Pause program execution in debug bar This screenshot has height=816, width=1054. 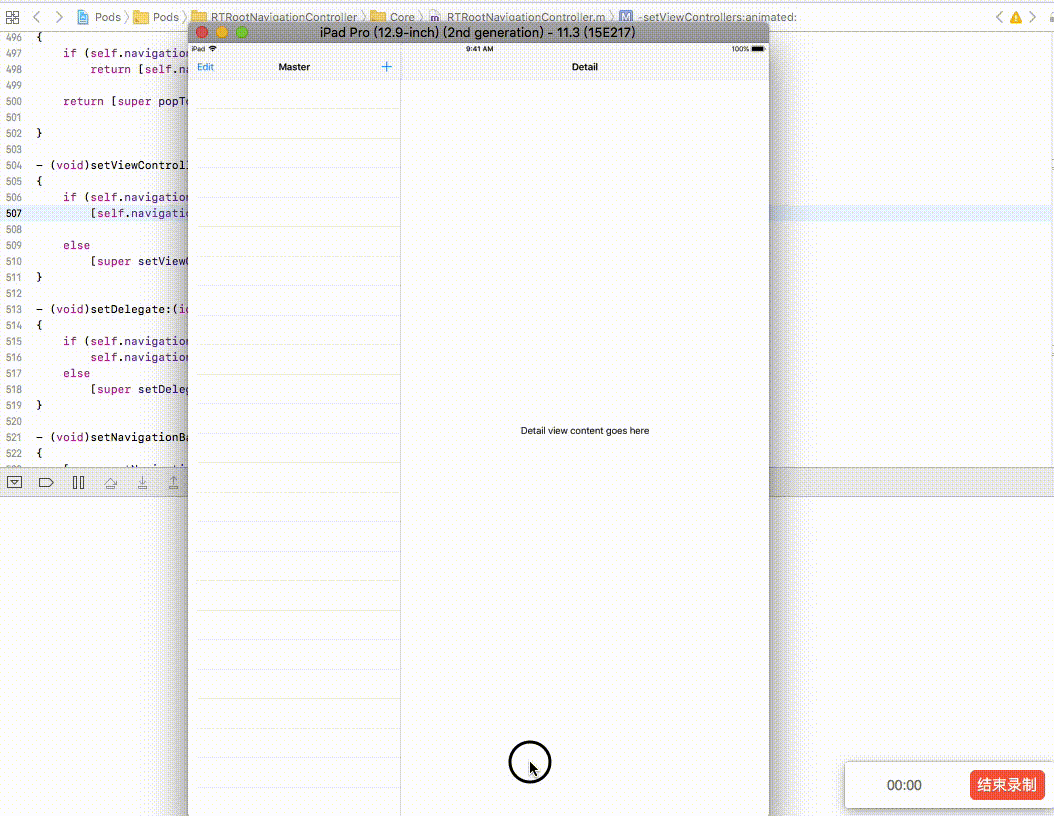[x=79, y=483]
